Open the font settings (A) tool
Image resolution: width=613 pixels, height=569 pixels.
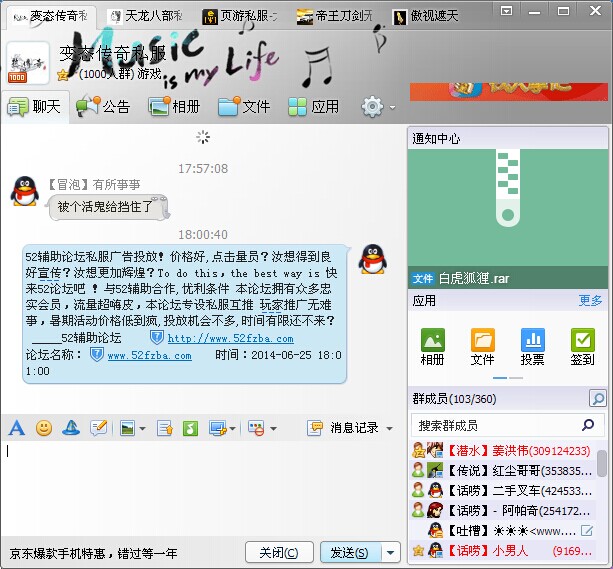pos(16,428)
